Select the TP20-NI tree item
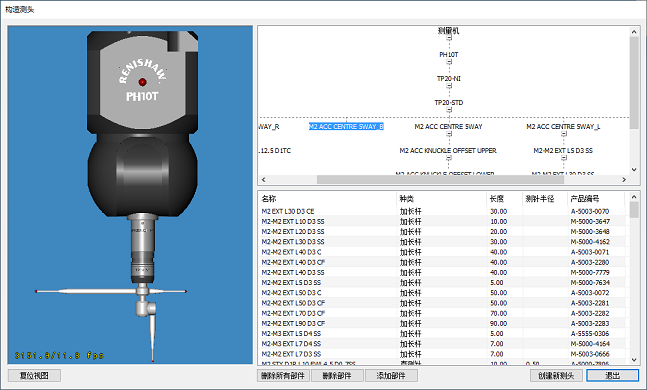Screen dimensions: 647x390 (x=449, y=78)
